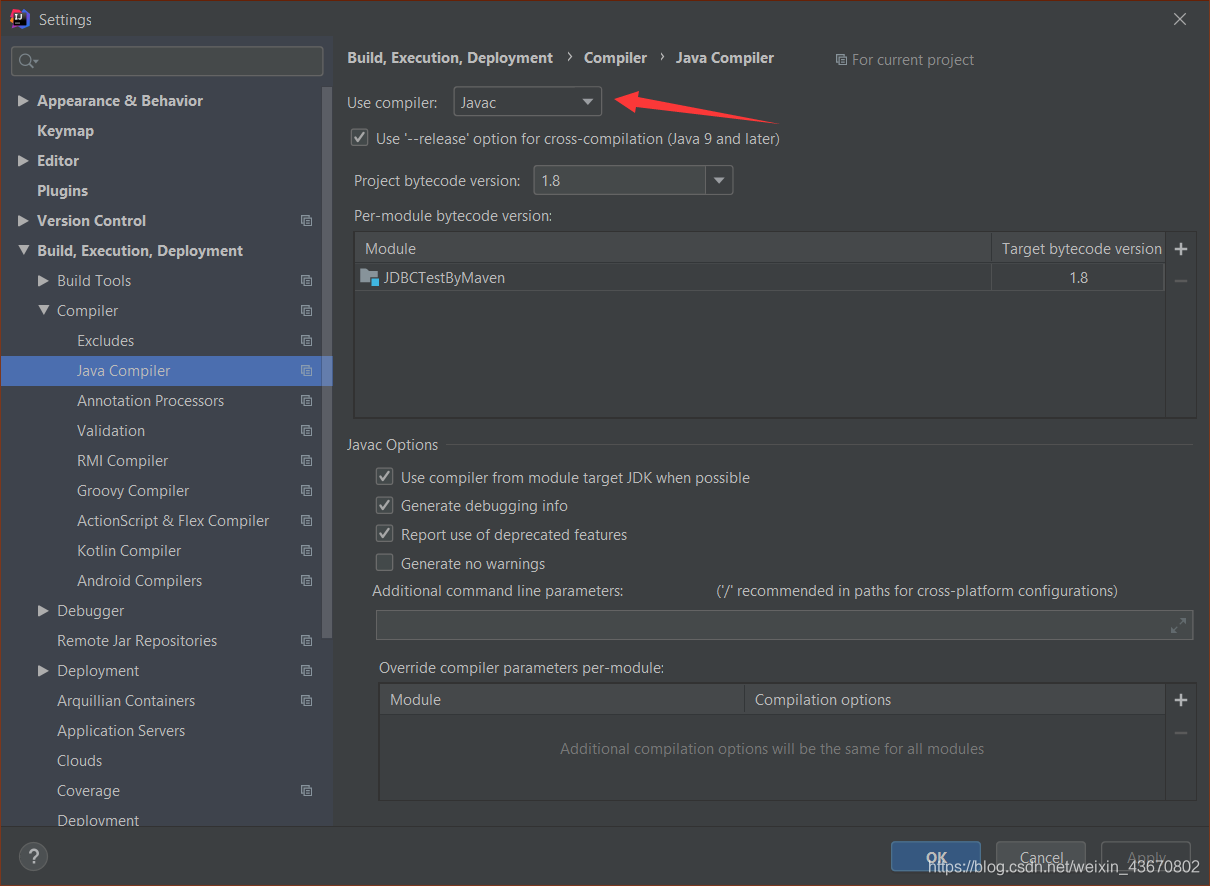
Task: Click the Module column header in bytecode table
Action: click(x=673, y=248)
